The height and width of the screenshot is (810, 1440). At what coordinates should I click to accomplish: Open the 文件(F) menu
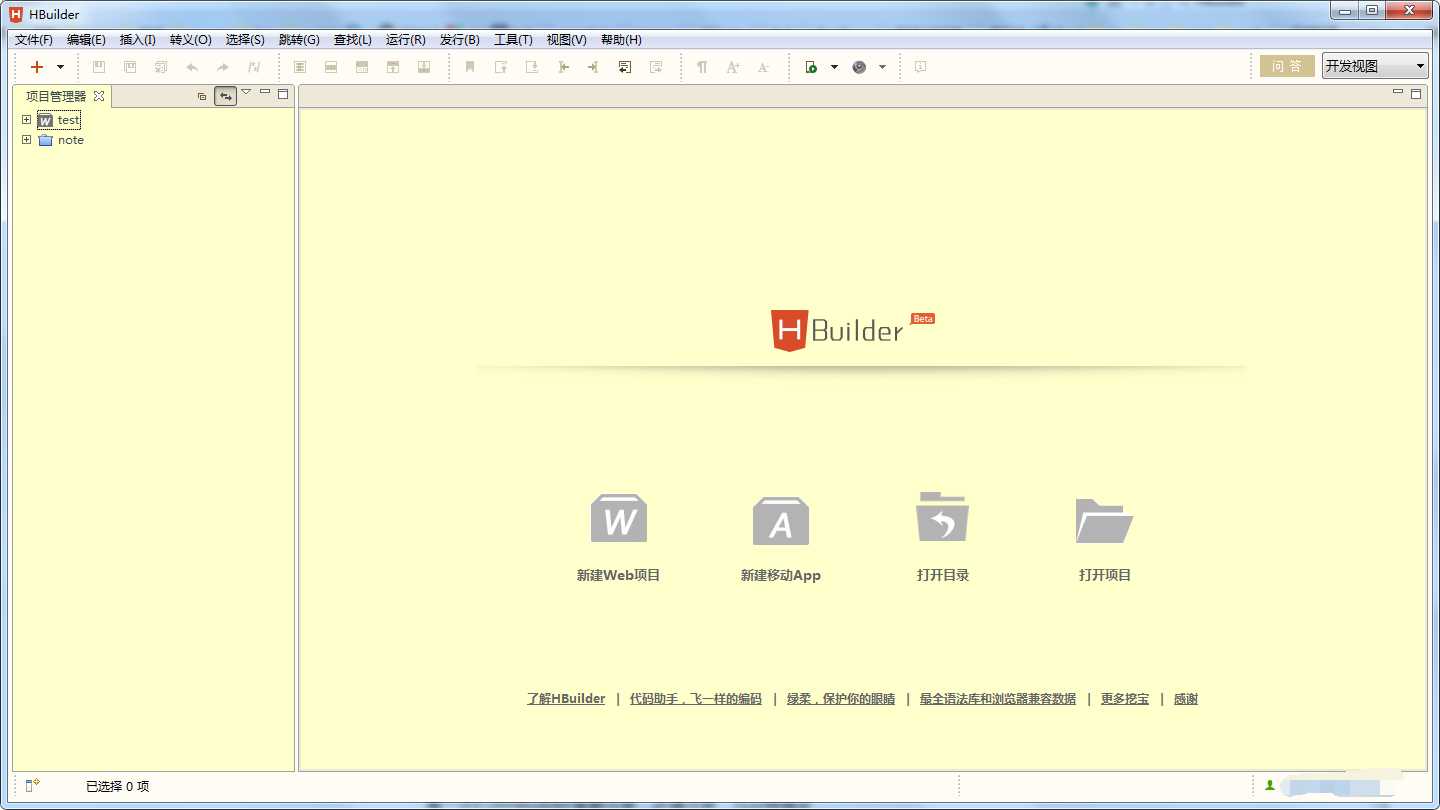(34, 40)
